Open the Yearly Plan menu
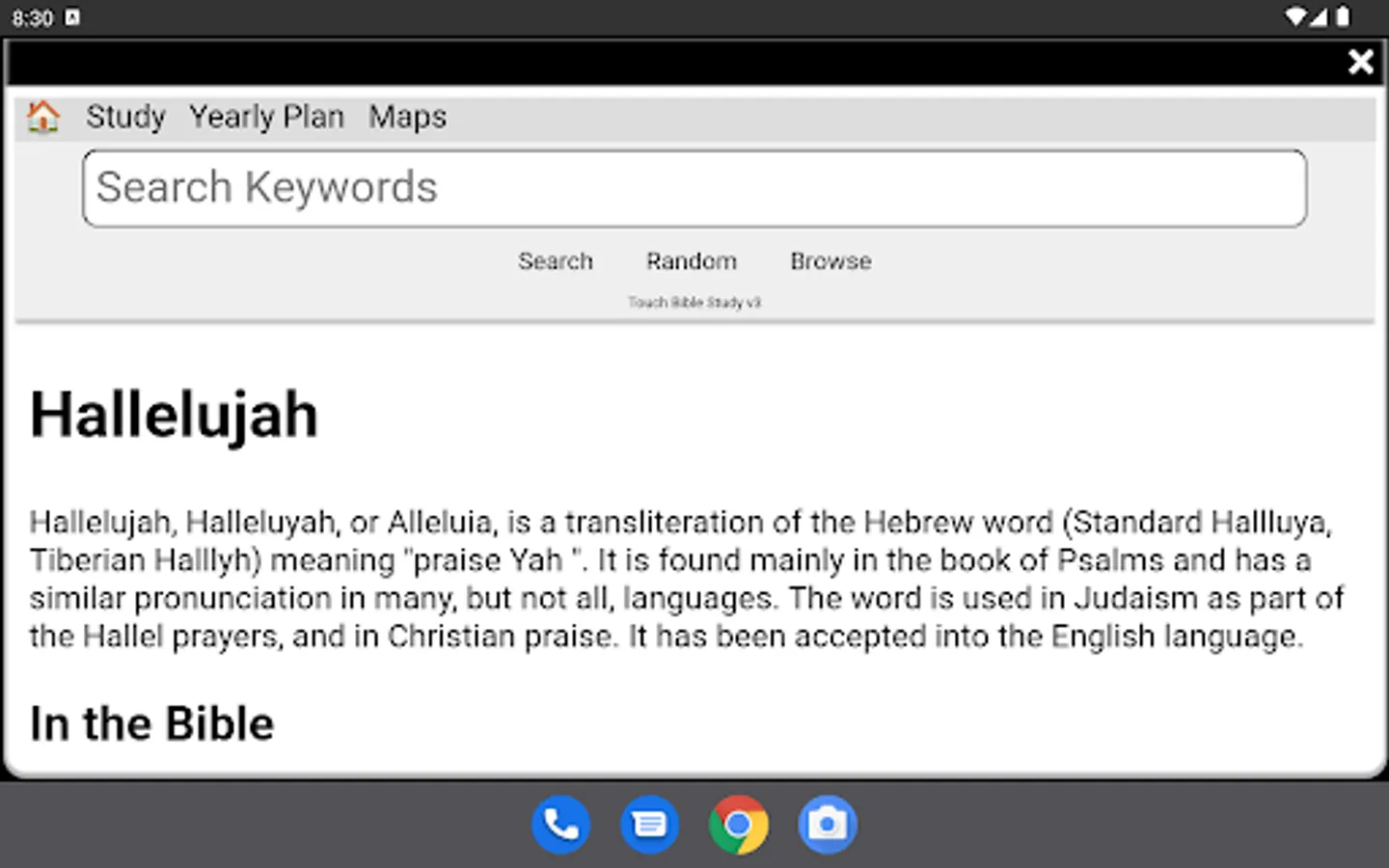1389x868 pixels. click(266, 117)
